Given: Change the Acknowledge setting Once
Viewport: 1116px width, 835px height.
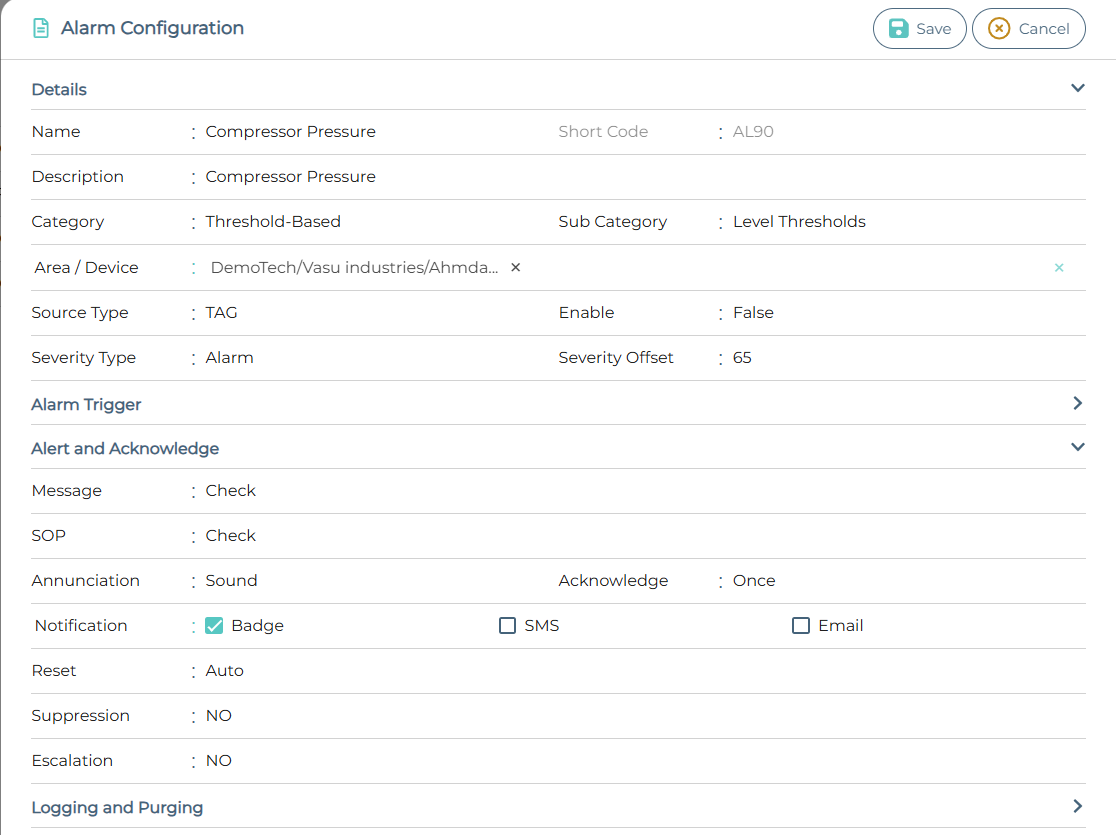Looking at the screenshot, I should coord(754,581).
